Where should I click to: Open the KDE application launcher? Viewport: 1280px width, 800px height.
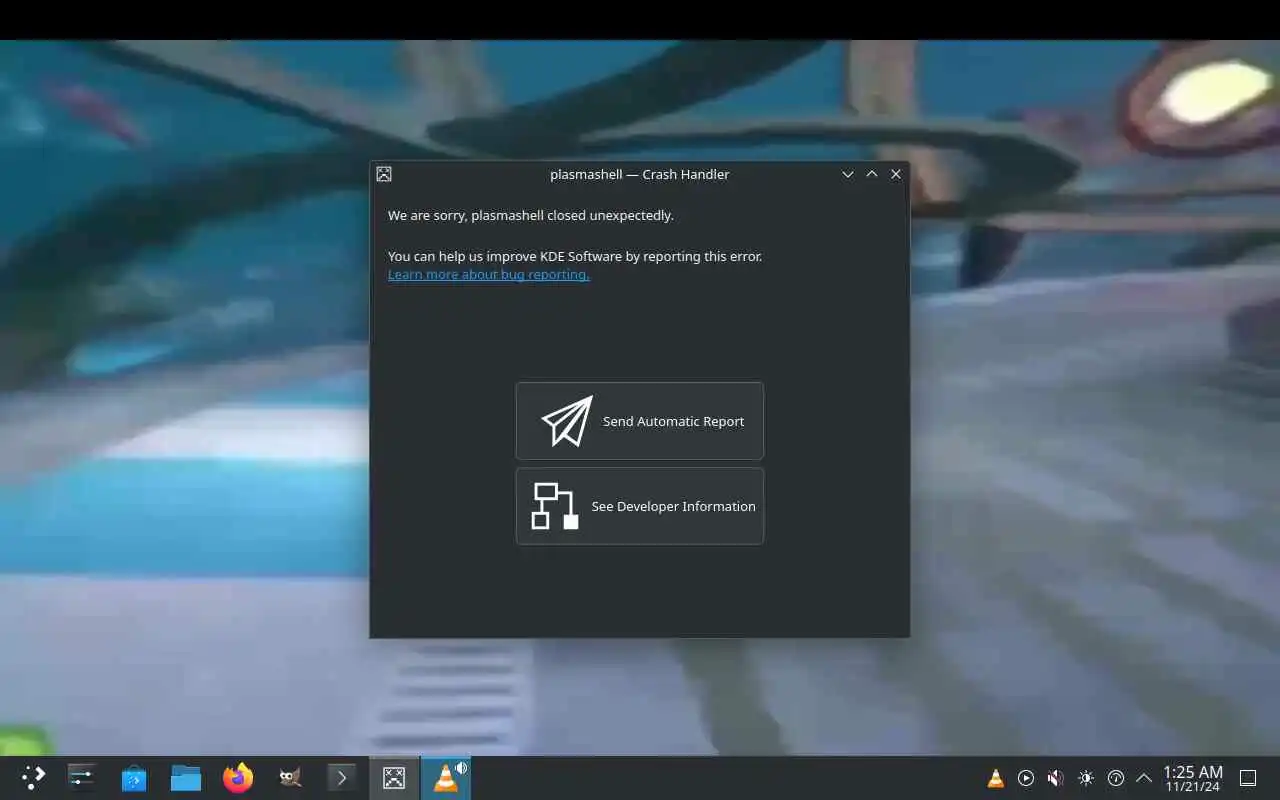point(33,778)
